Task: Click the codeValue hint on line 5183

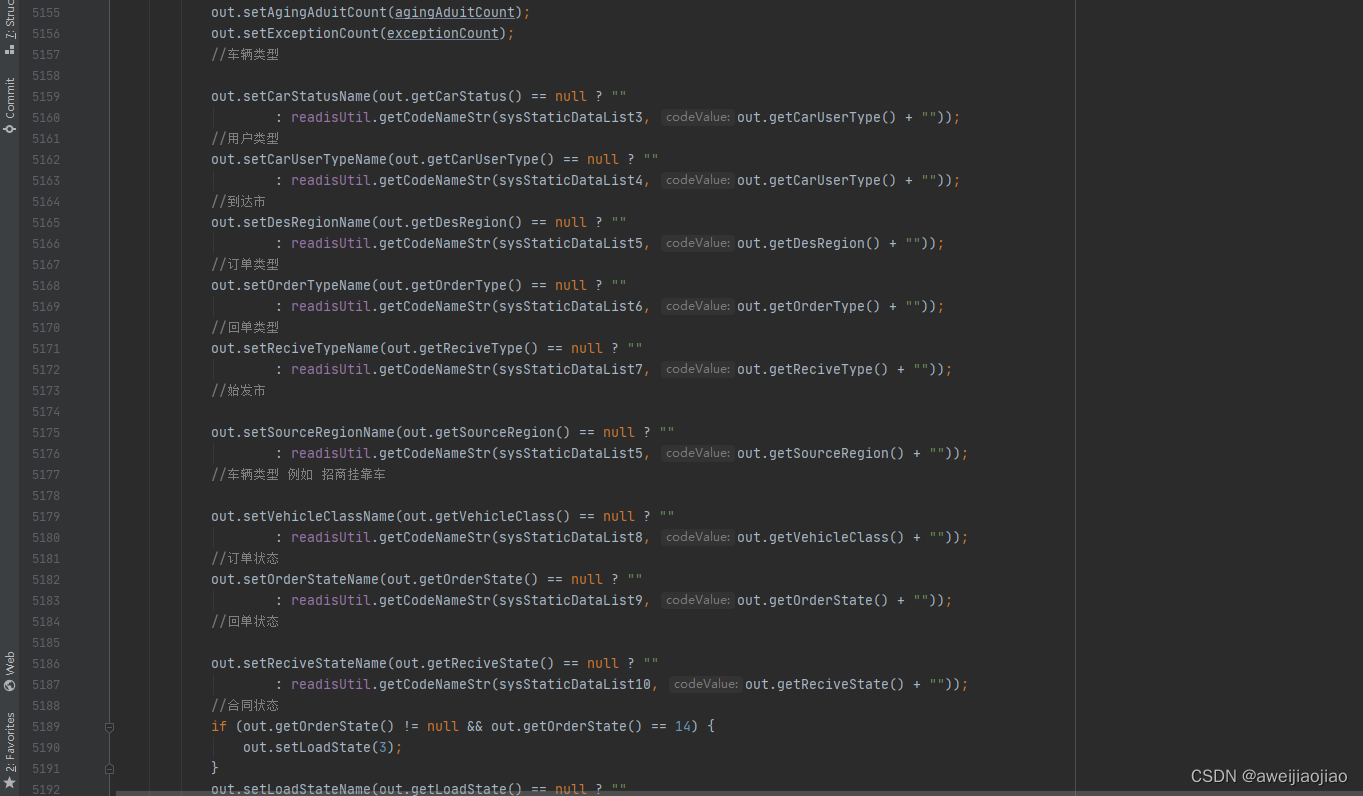Action: click(697, 601)
